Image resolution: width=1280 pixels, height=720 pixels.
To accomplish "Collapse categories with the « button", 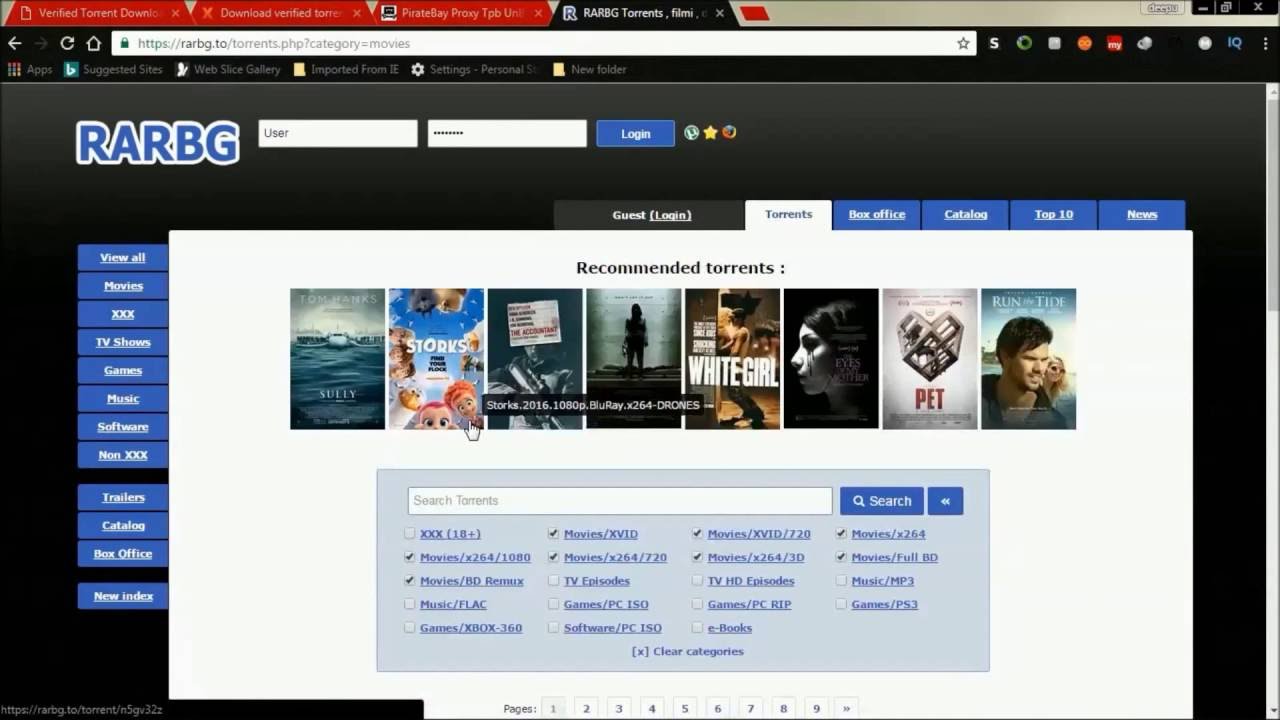I will [945, 501].
